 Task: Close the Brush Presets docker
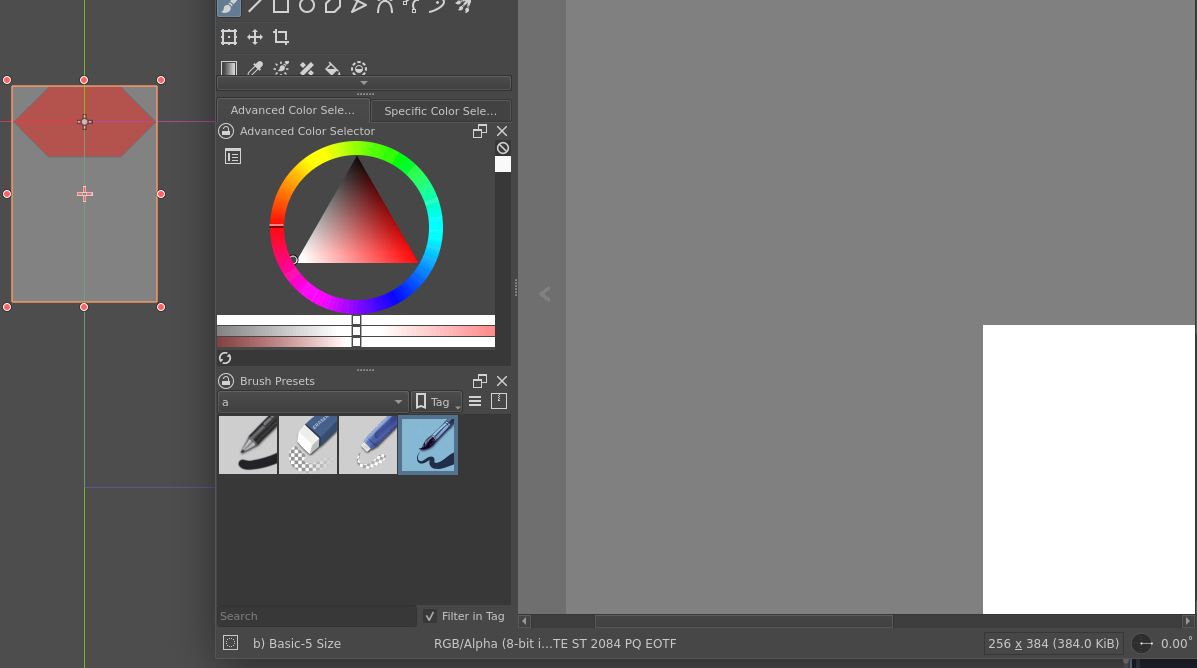click(502, 381)
